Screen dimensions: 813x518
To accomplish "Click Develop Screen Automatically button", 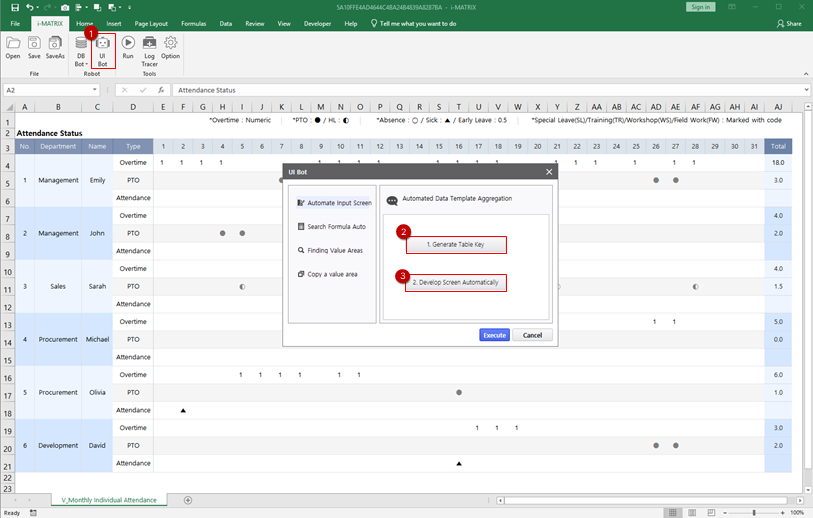I will point(456,283).
